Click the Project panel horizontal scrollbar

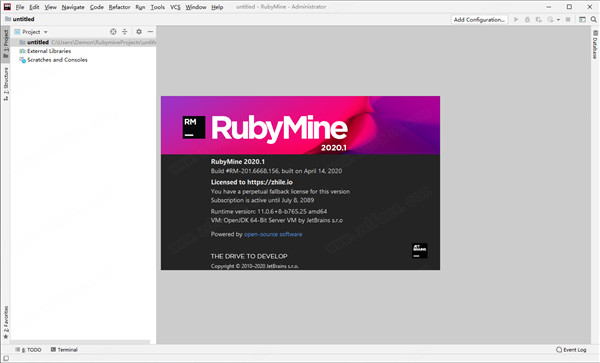pos(80,342)
